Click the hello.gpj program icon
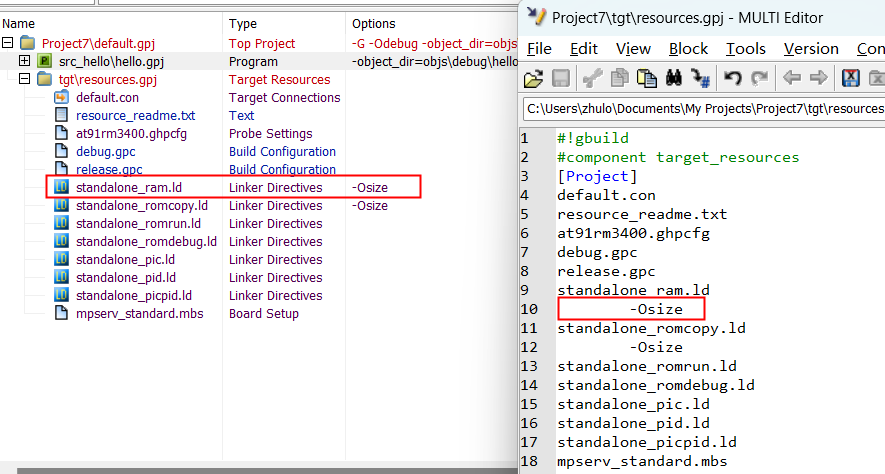 (x=44, y=62)
